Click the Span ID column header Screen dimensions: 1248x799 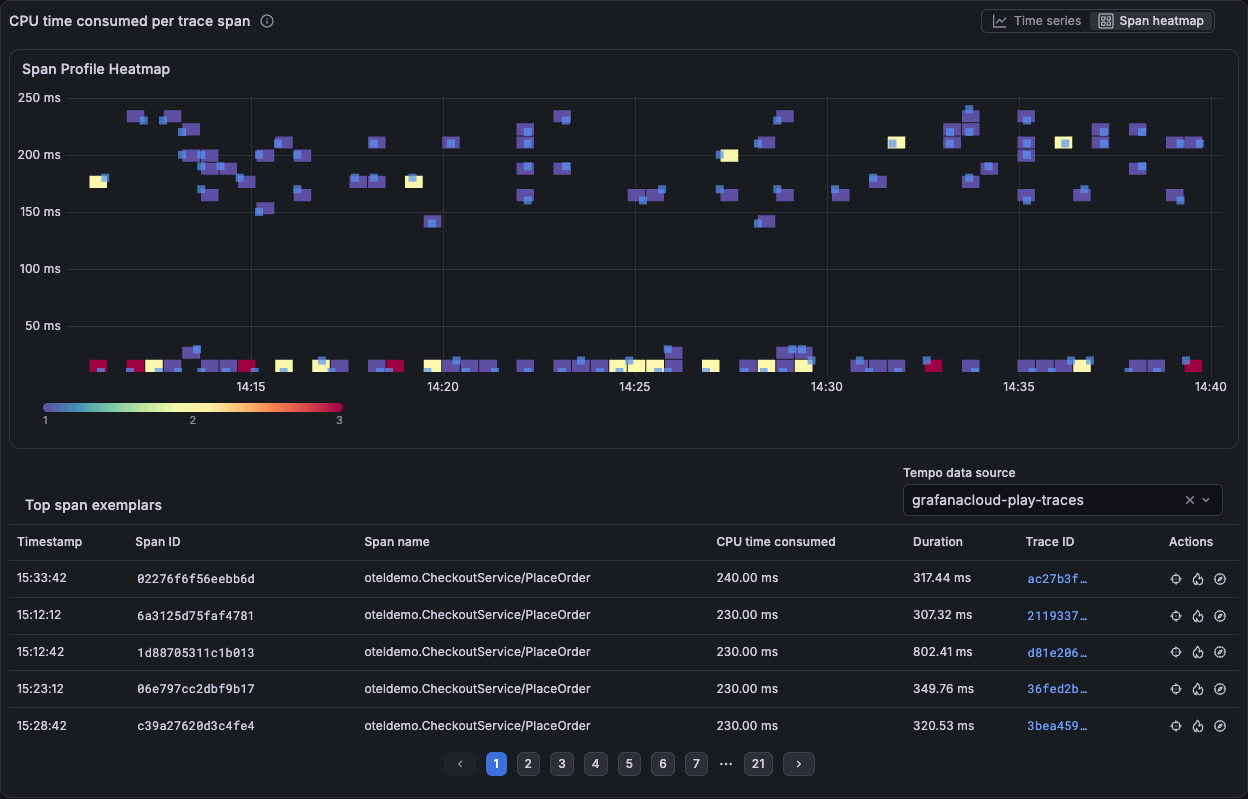click(x=158, y=542)
